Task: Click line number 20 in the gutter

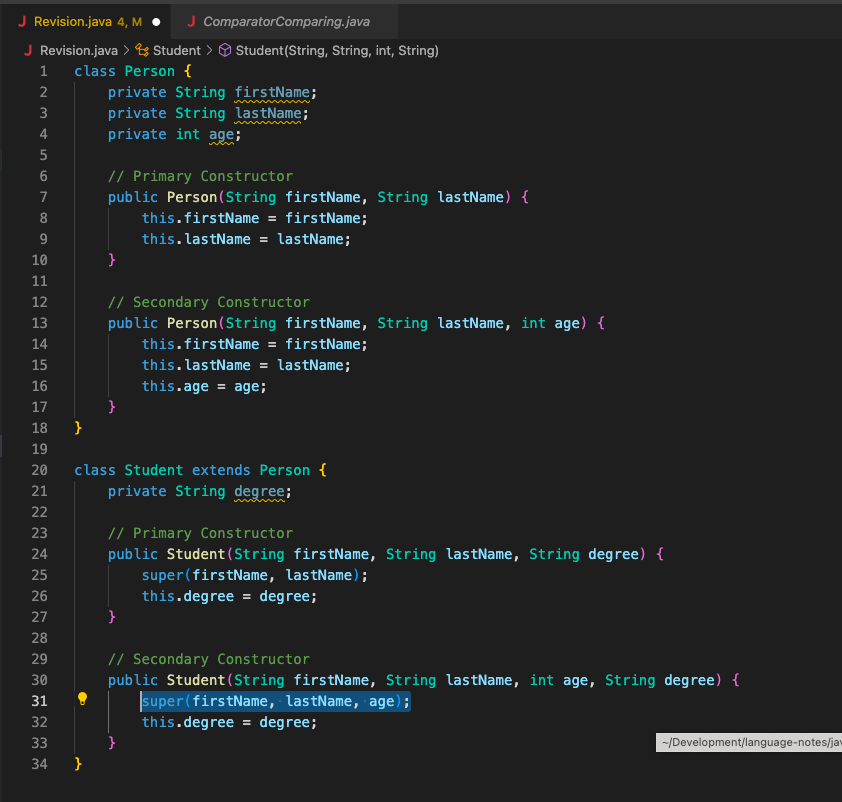Action: tap(39, 470)
